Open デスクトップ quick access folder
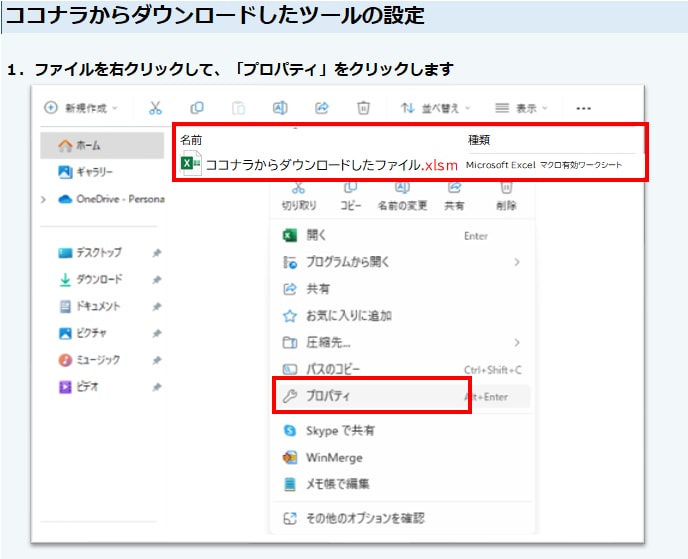 point(90,253)
